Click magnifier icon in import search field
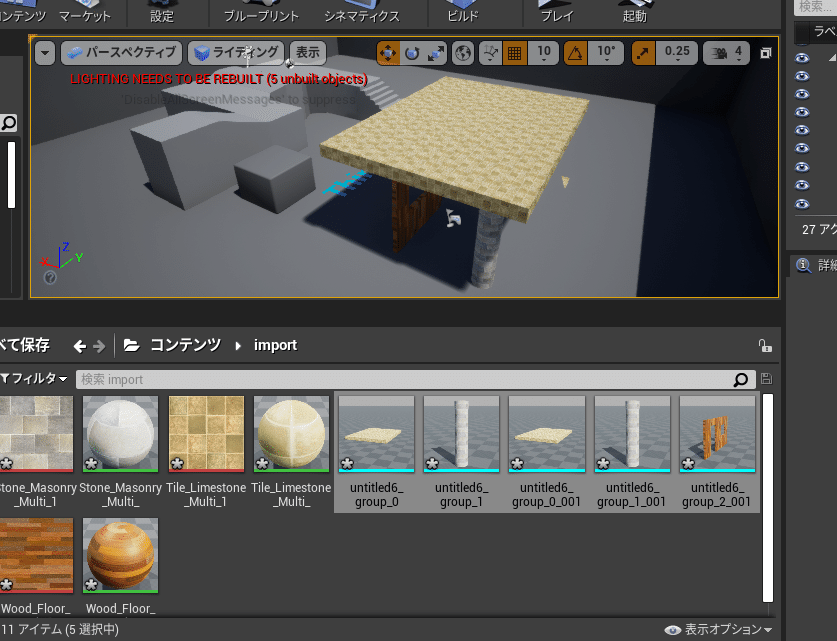This screenshot has height=641, width=837. click(740, 379)
